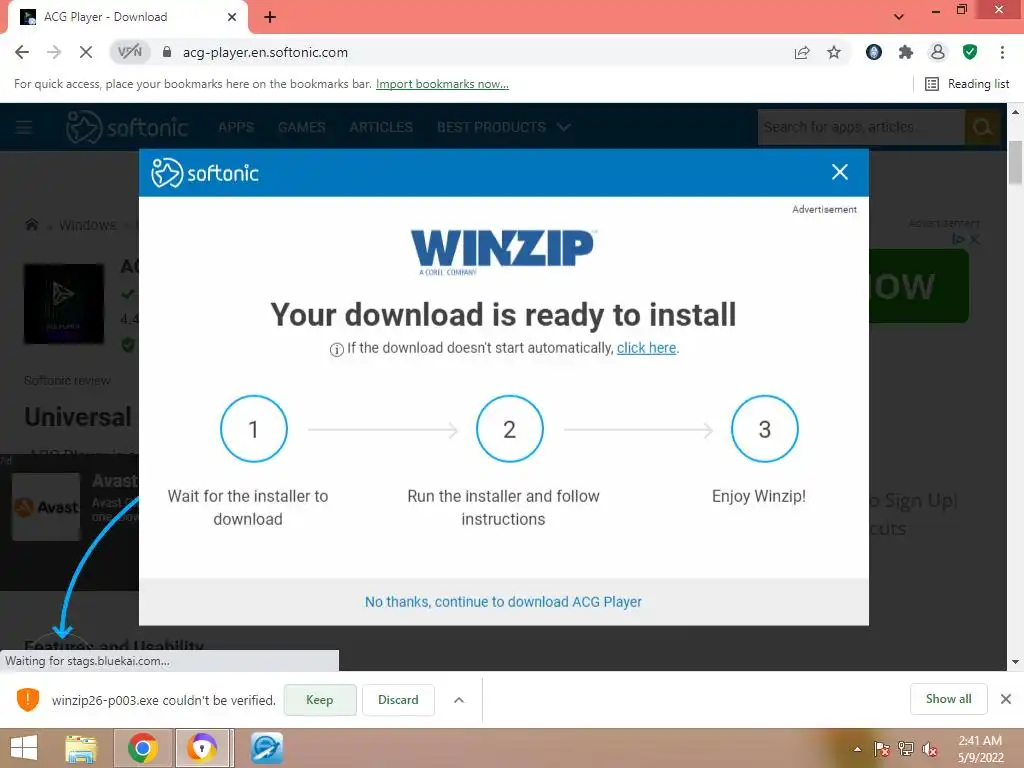Open the Windows Start button
The height and width of the screenshot is (768, 1024).
tap(24, 748)
